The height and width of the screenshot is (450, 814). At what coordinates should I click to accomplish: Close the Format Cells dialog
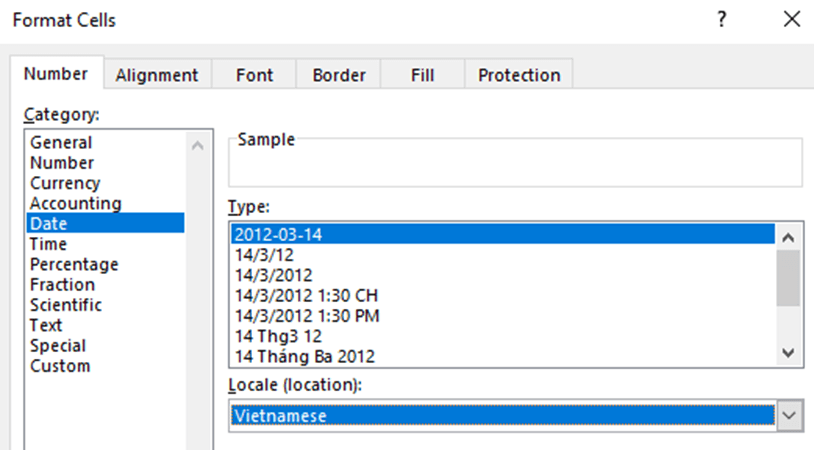click(792, 20)
